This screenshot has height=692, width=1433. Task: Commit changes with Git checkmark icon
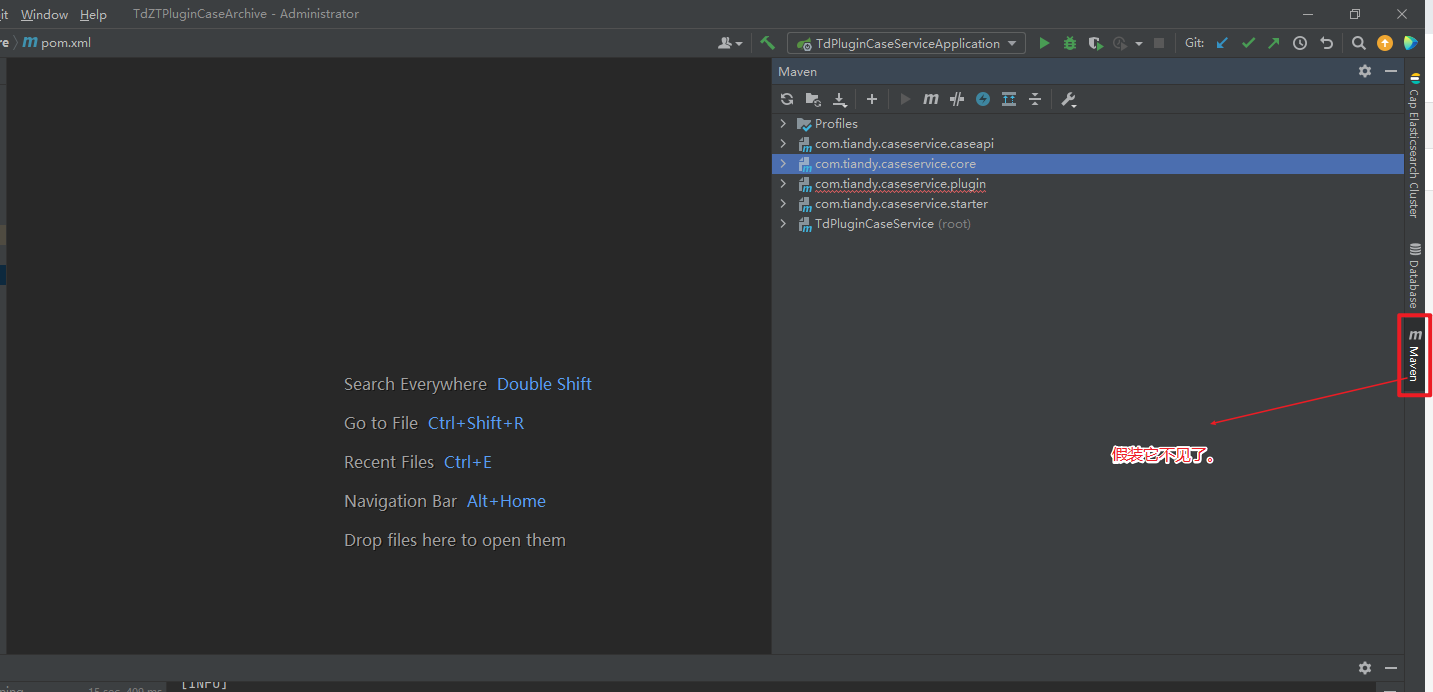coord(1248,43)
